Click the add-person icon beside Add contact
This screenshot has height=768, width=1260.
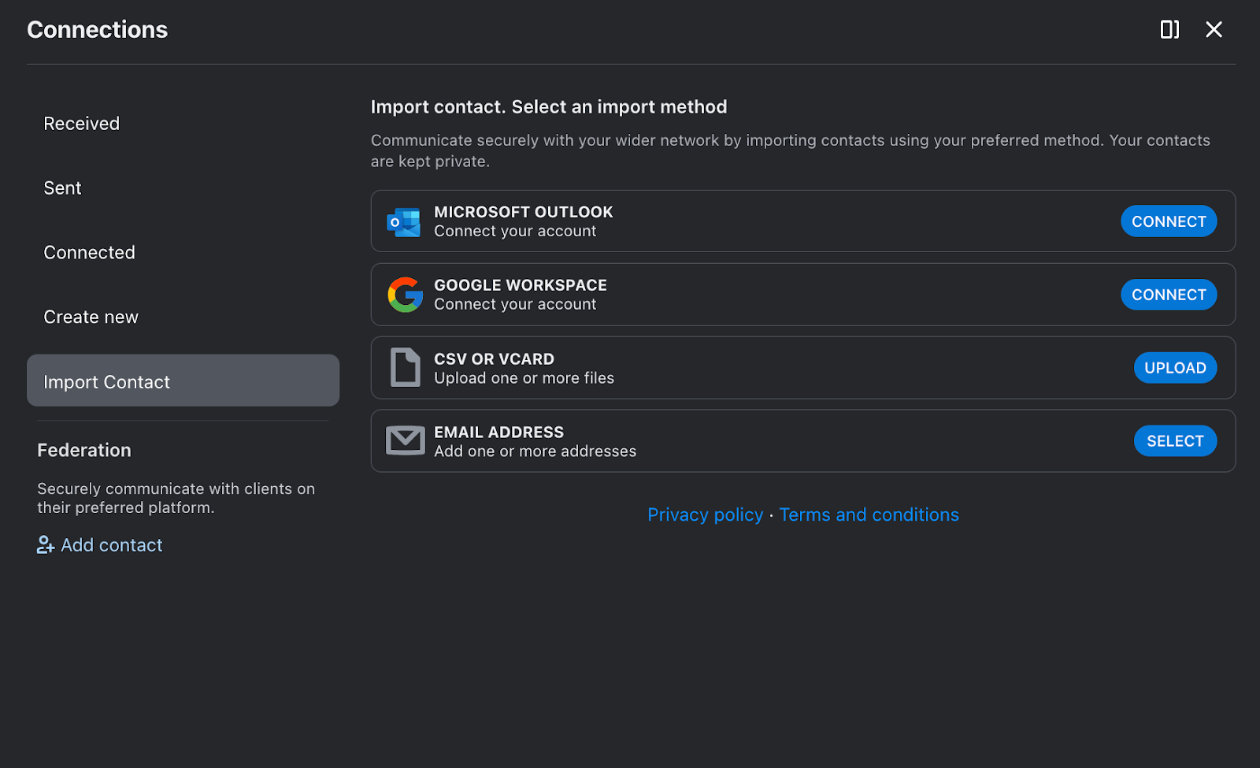tap(46, 545)
